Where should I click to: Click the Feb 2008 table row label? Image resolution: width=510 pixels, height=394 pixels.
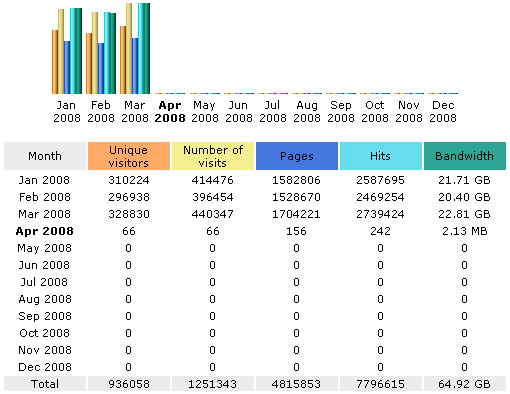[45, 197]
